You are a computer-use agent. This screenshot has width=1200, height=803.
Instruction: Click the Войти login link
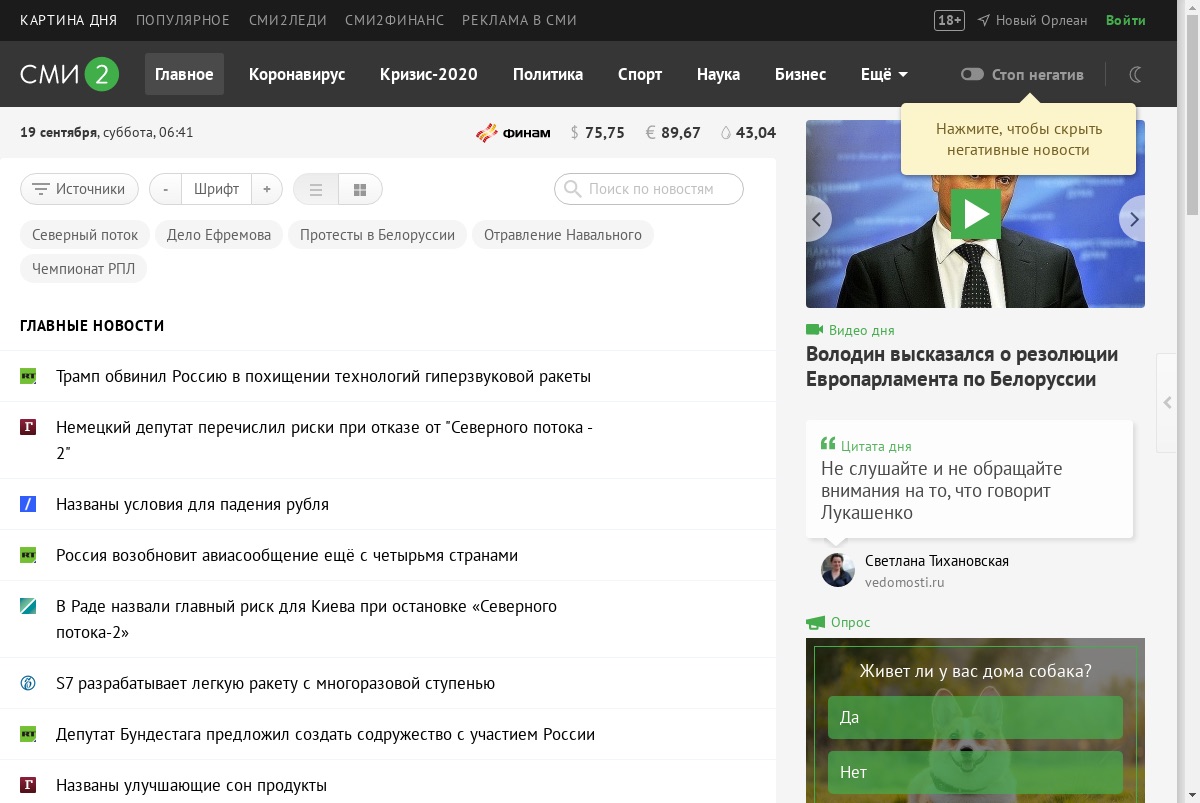pyautogui.click(x=1126, y=20)
